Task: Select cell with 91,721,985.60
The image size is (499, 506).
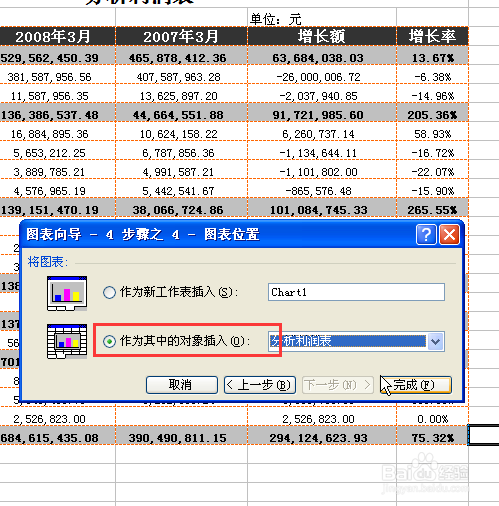Action: (x=322, y=112)
